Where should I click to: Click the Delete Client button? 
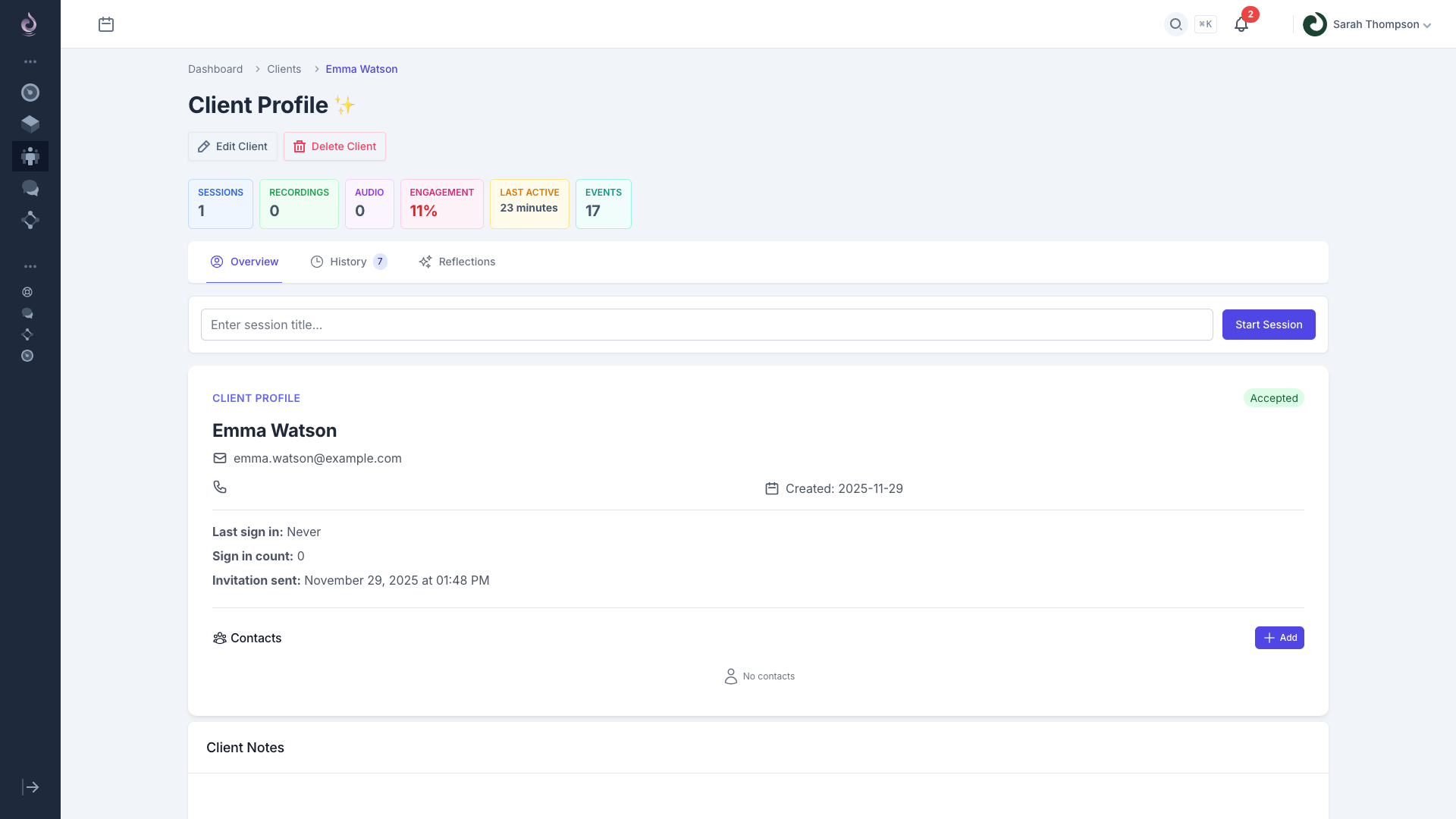[334, 146]
